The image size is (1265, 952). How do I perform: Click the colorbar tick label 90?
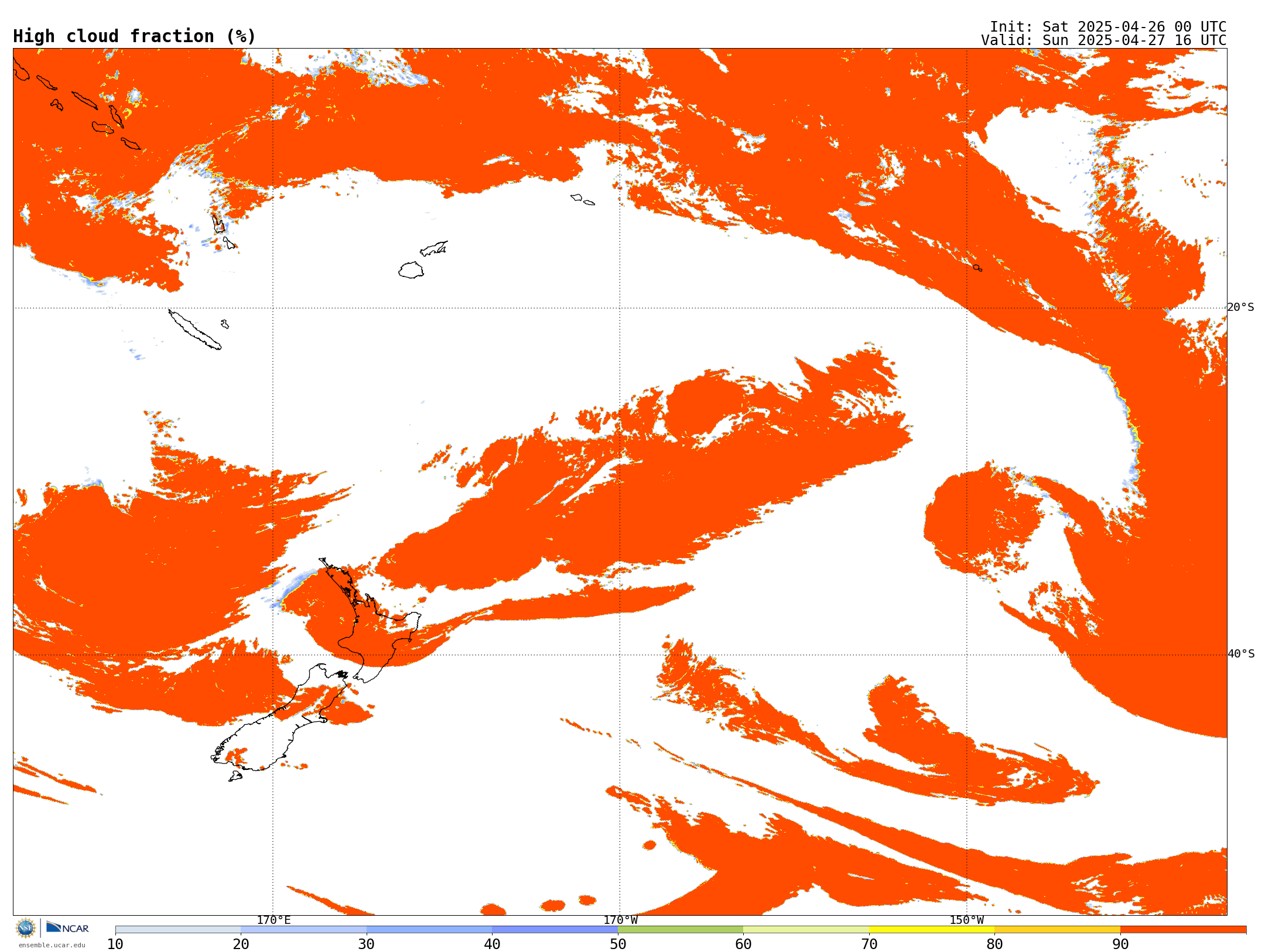pos(1120,944)
